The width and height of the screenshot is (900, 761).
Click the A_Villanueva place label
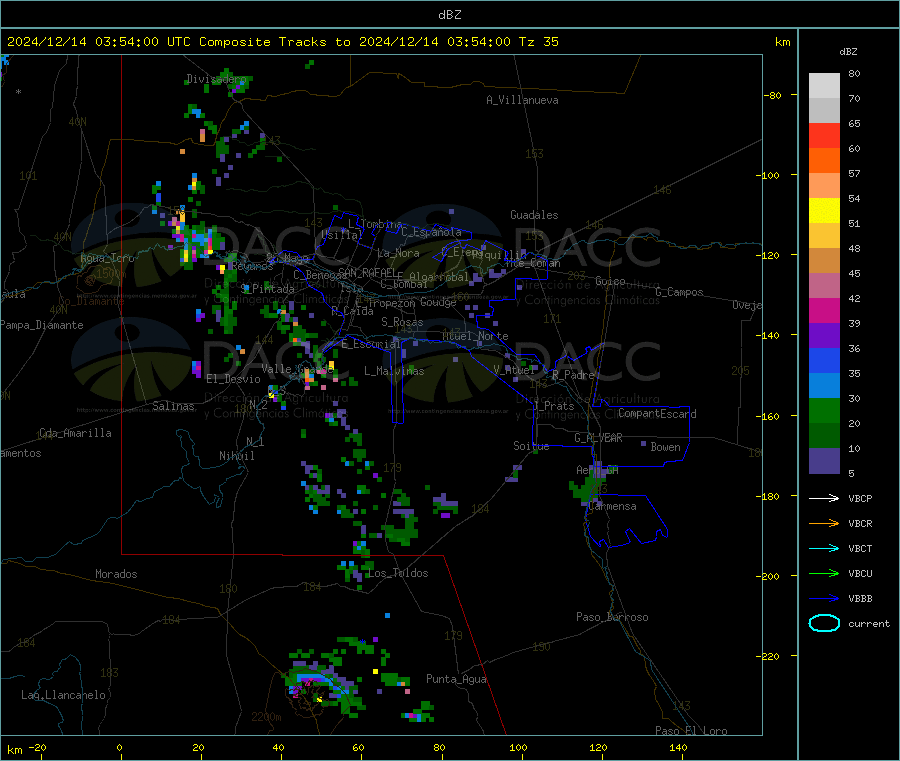522,100
